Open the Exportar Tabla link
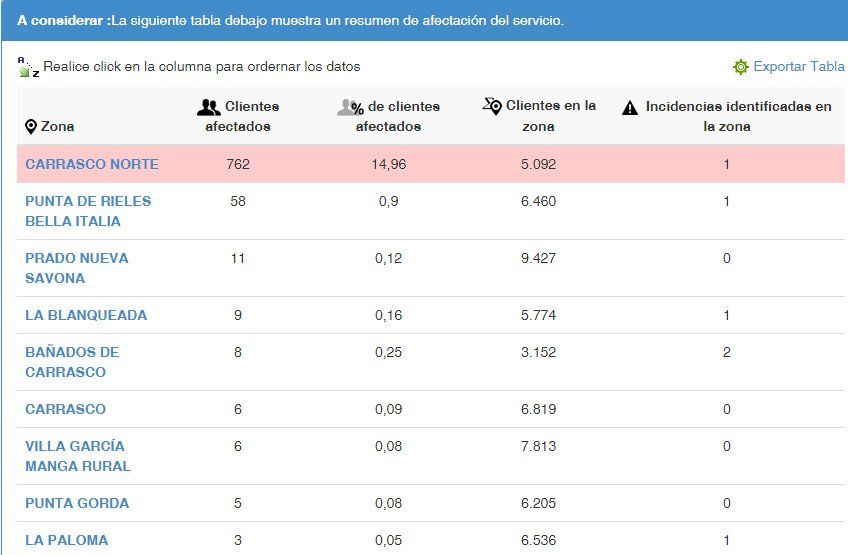Image resolution: width=848 pixels, height=555 pixels. point(798,67)
